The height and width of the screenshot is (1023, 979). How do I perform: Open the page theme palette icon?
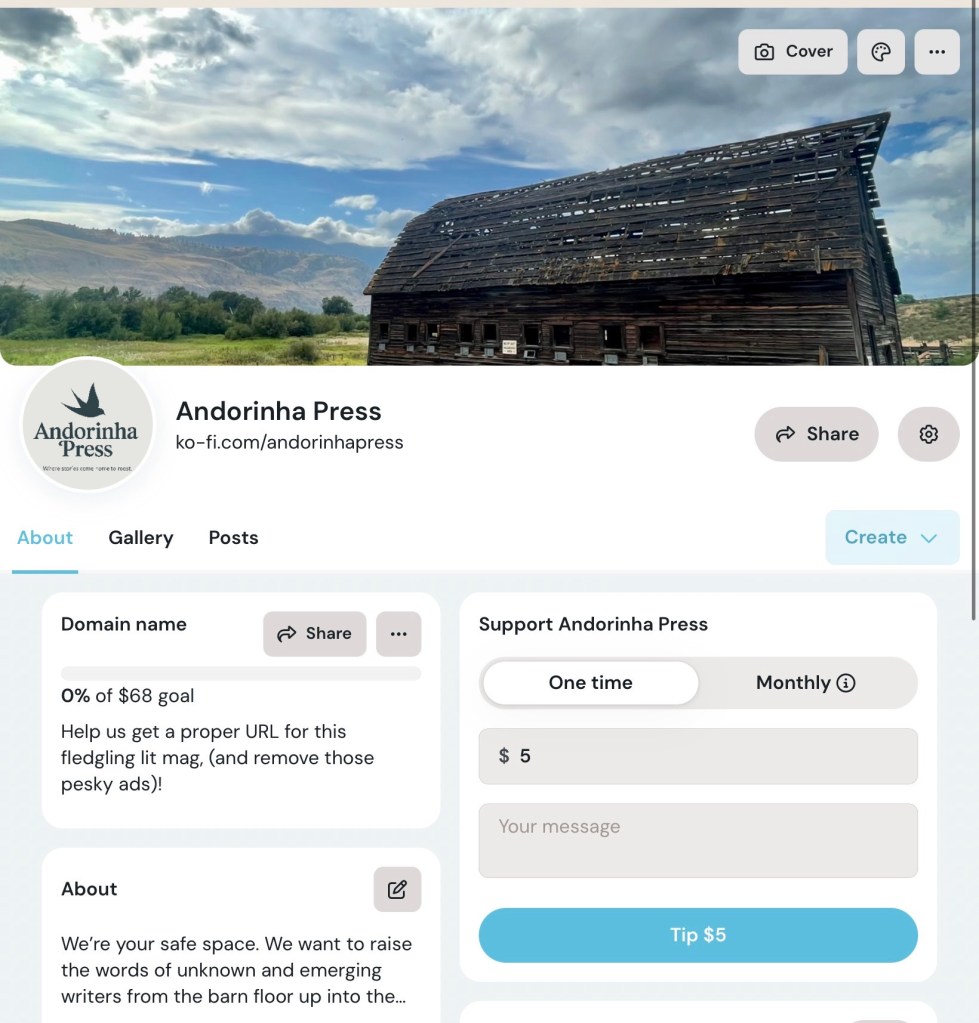pyautogui.click(x=880, y=51)
